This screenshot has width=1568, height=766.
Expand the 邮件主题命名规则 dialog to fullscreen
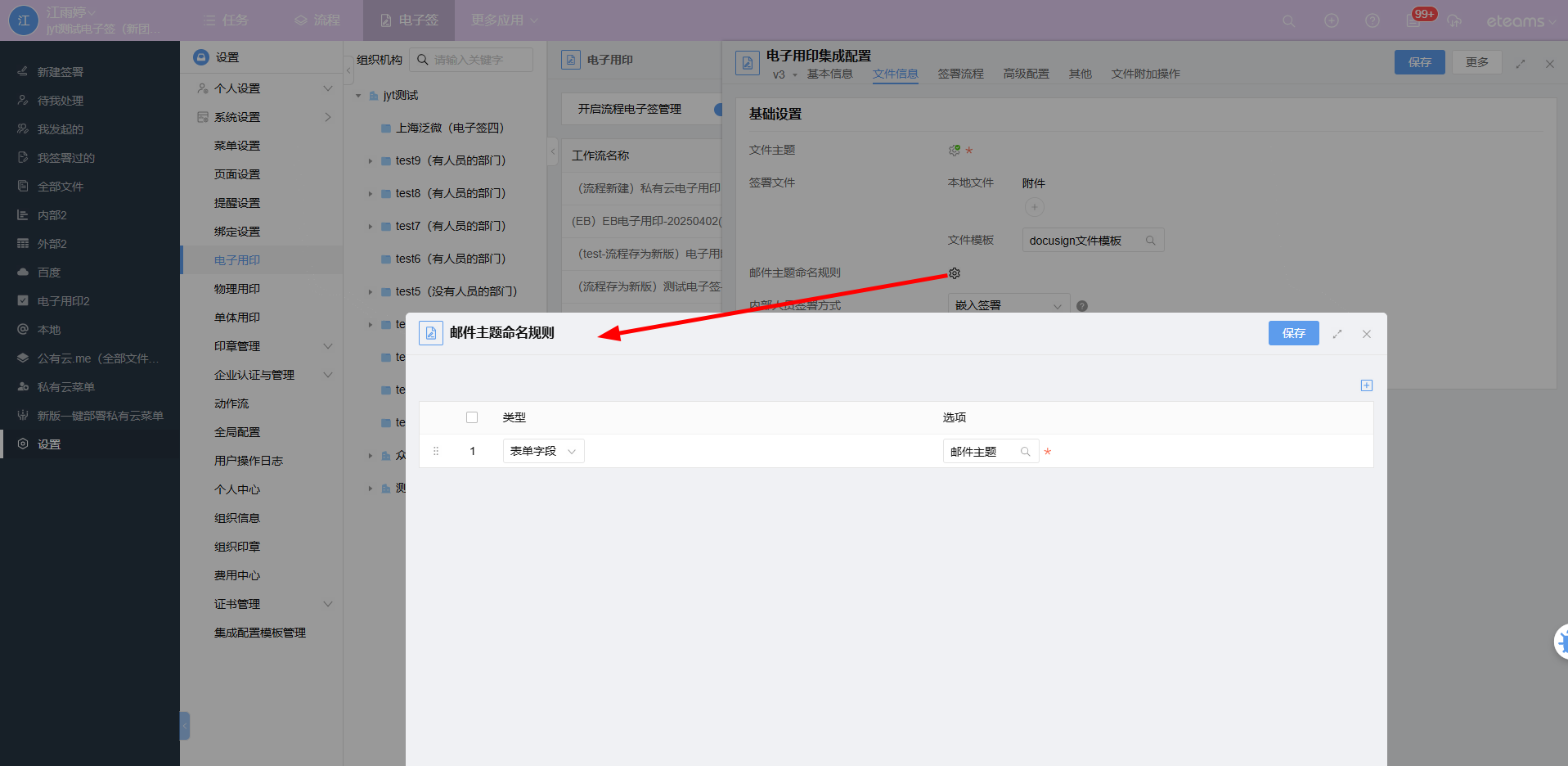coord(1337,334)
